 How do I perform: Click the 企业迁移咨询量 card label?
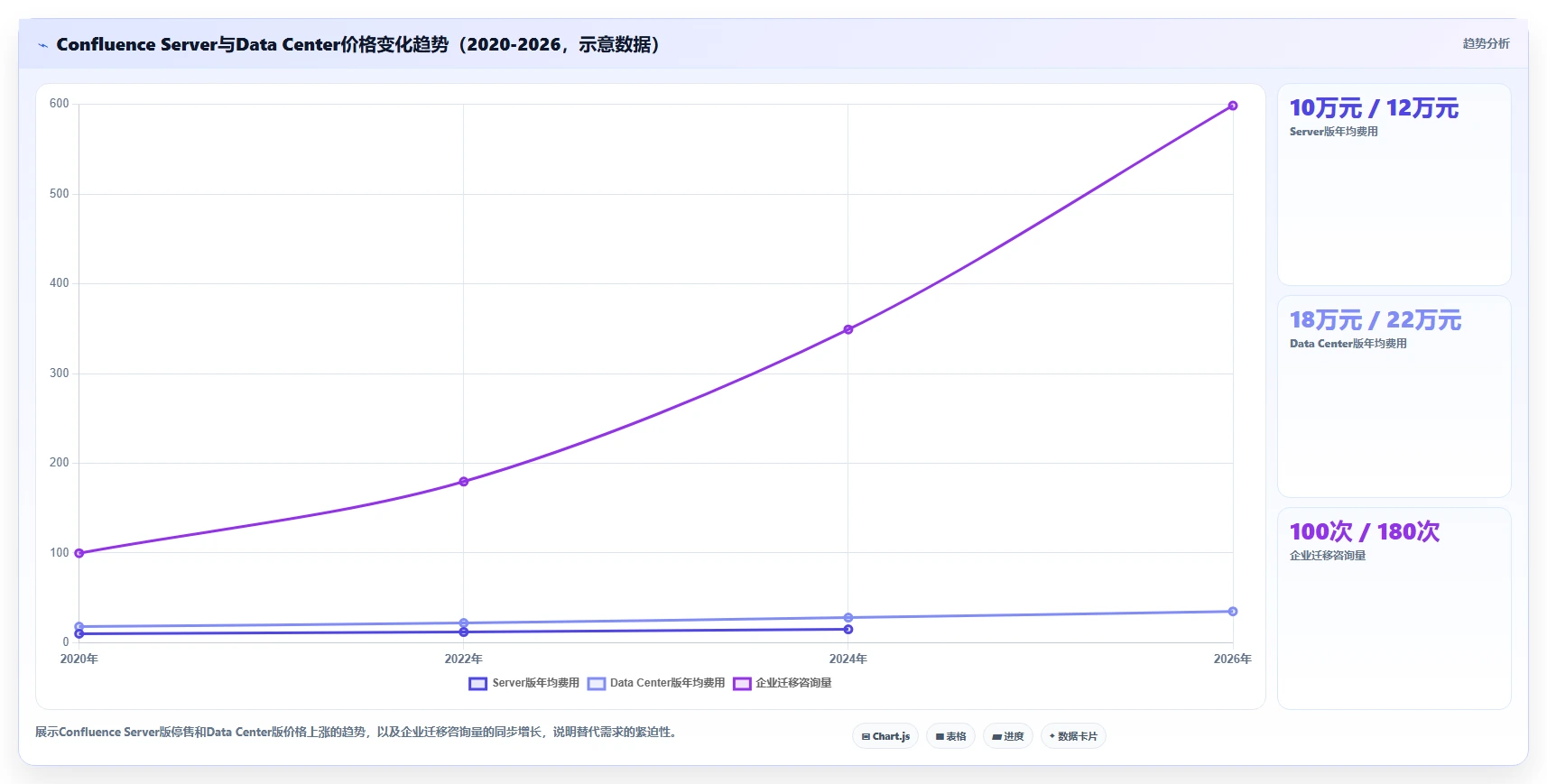coord(1327,556)
